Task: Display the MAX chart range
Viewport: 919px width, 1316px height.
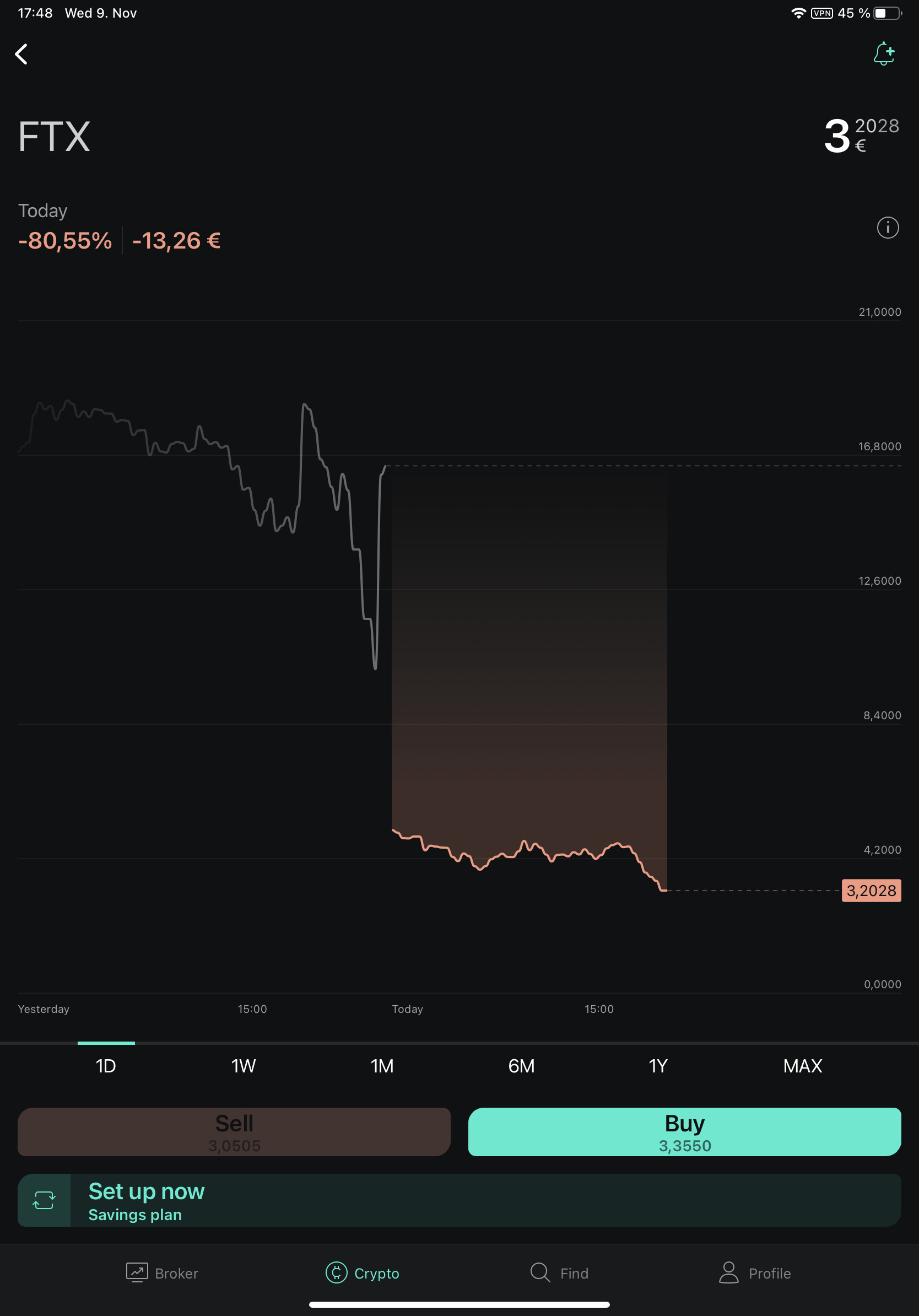Action: coord(803,1066)
